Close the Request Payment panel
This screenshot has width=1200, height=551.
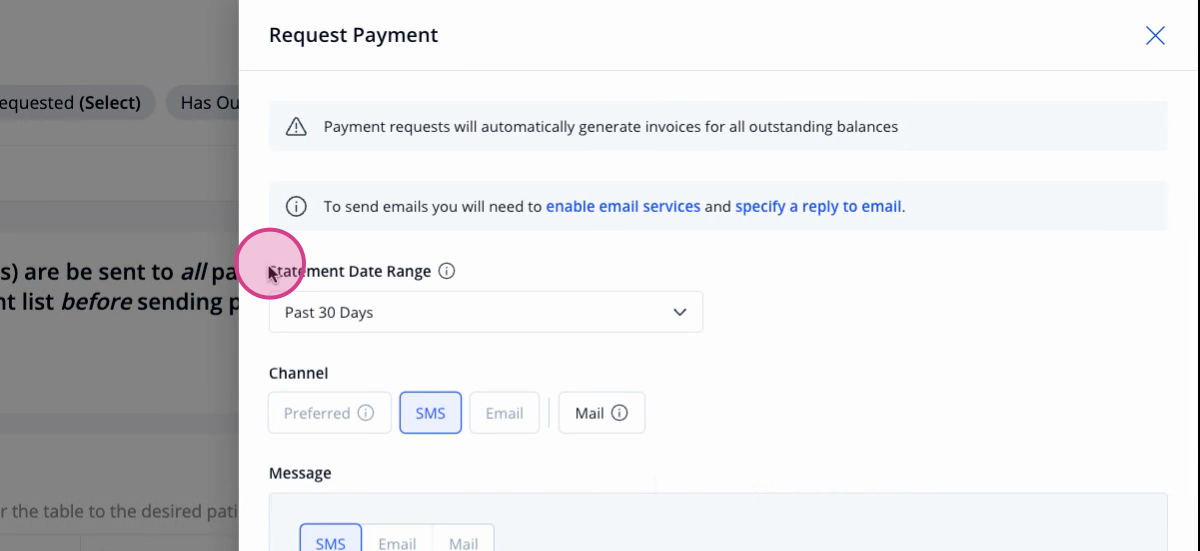(x=1155, y=36)
